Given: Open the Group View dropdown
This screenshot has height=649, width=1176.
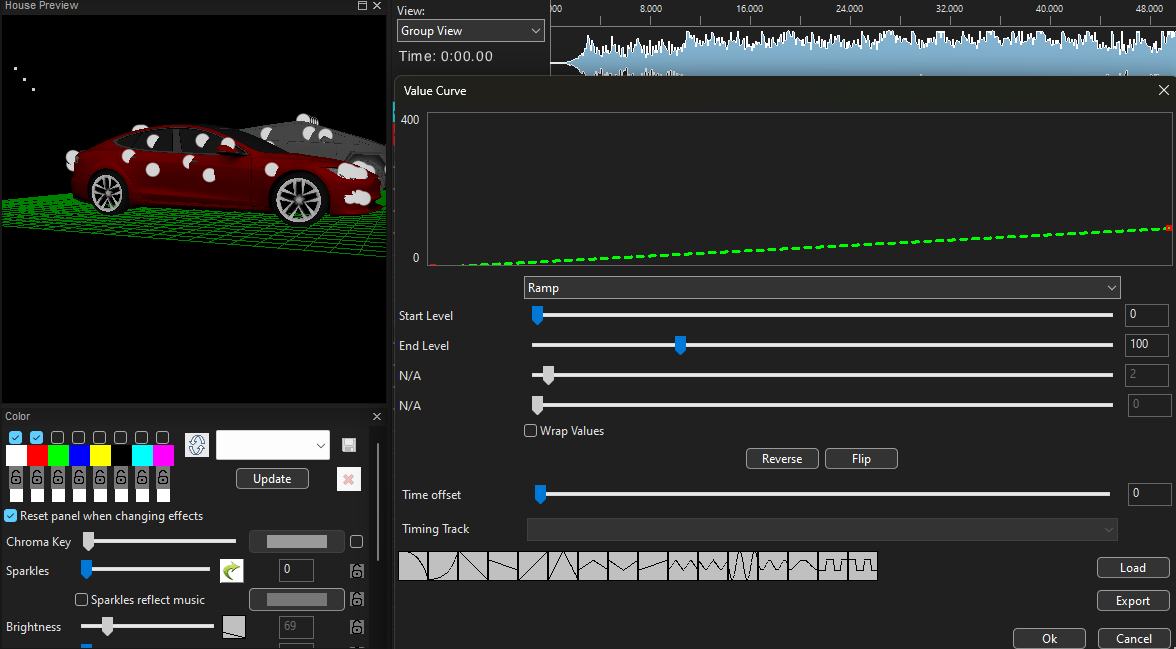Looking at the screenshot, I should (x=470, y=31).
